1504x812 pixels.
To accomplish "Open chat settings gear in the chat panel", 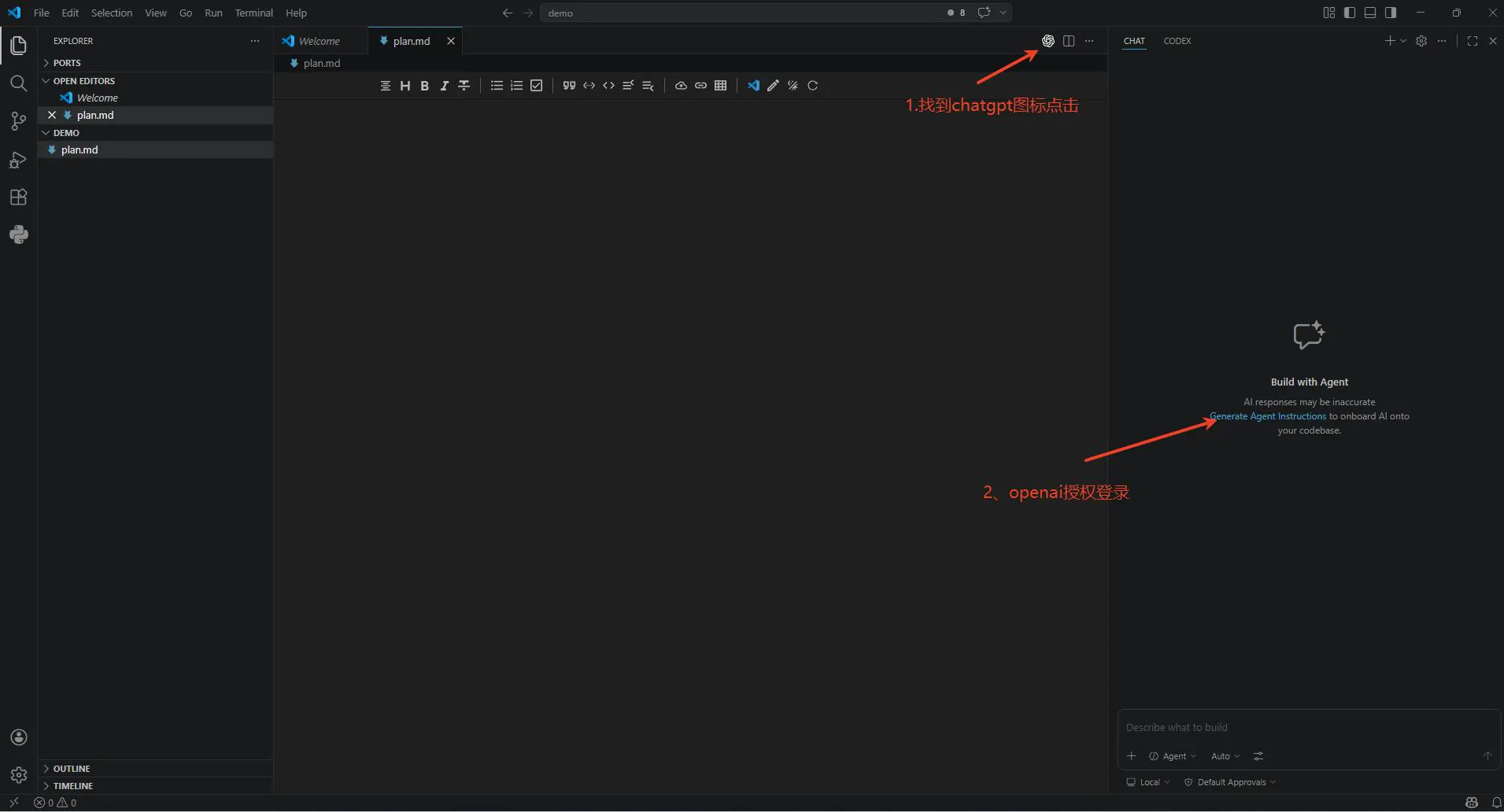I will pyautogui.click(x=1421, y=41).
